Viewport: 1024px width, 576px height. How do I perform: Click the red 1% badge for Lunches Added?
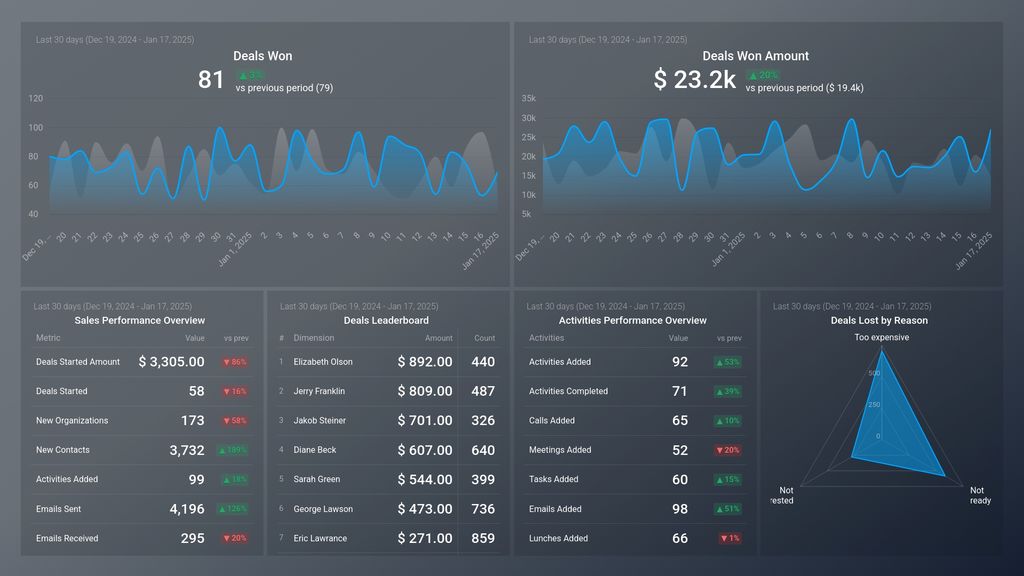coord(729,538)
